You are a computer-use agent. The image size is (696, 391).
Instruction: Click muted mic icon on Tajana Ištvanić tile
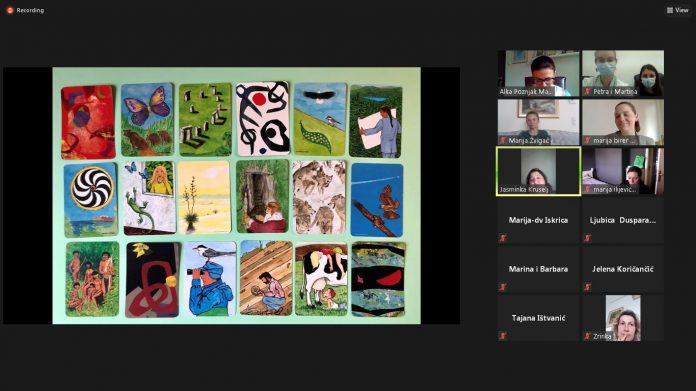click(502, 336)
